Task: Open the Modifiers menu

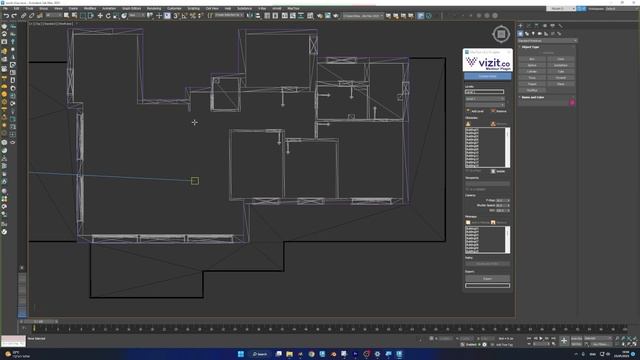Action: pyautogui.click(x=90, y=8)
